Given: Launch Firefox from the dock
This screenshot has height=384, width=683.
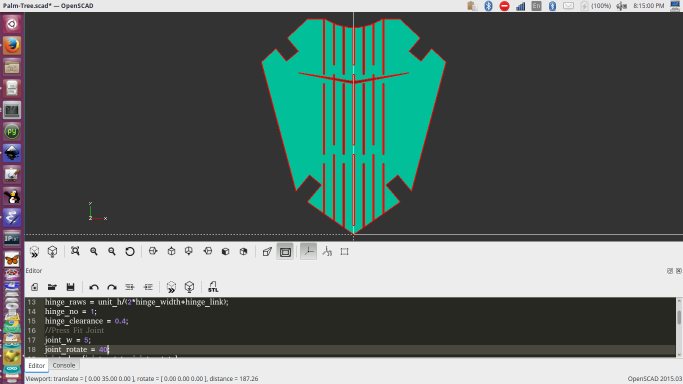Looking at the screenshot, I should [x=12, y=46].
